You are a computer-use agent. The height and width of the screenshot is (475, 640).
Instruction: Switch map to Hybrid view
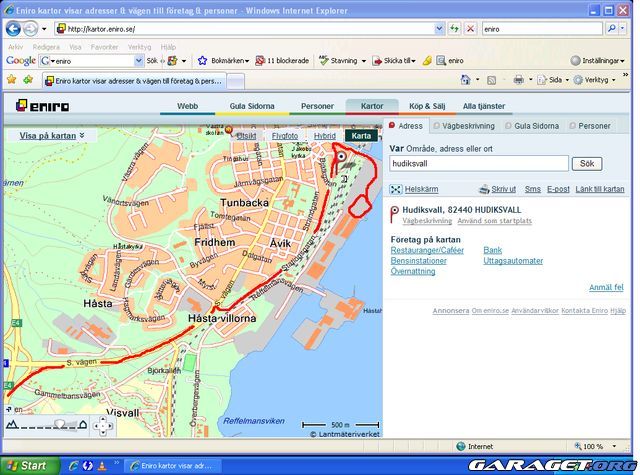(324, 135)
